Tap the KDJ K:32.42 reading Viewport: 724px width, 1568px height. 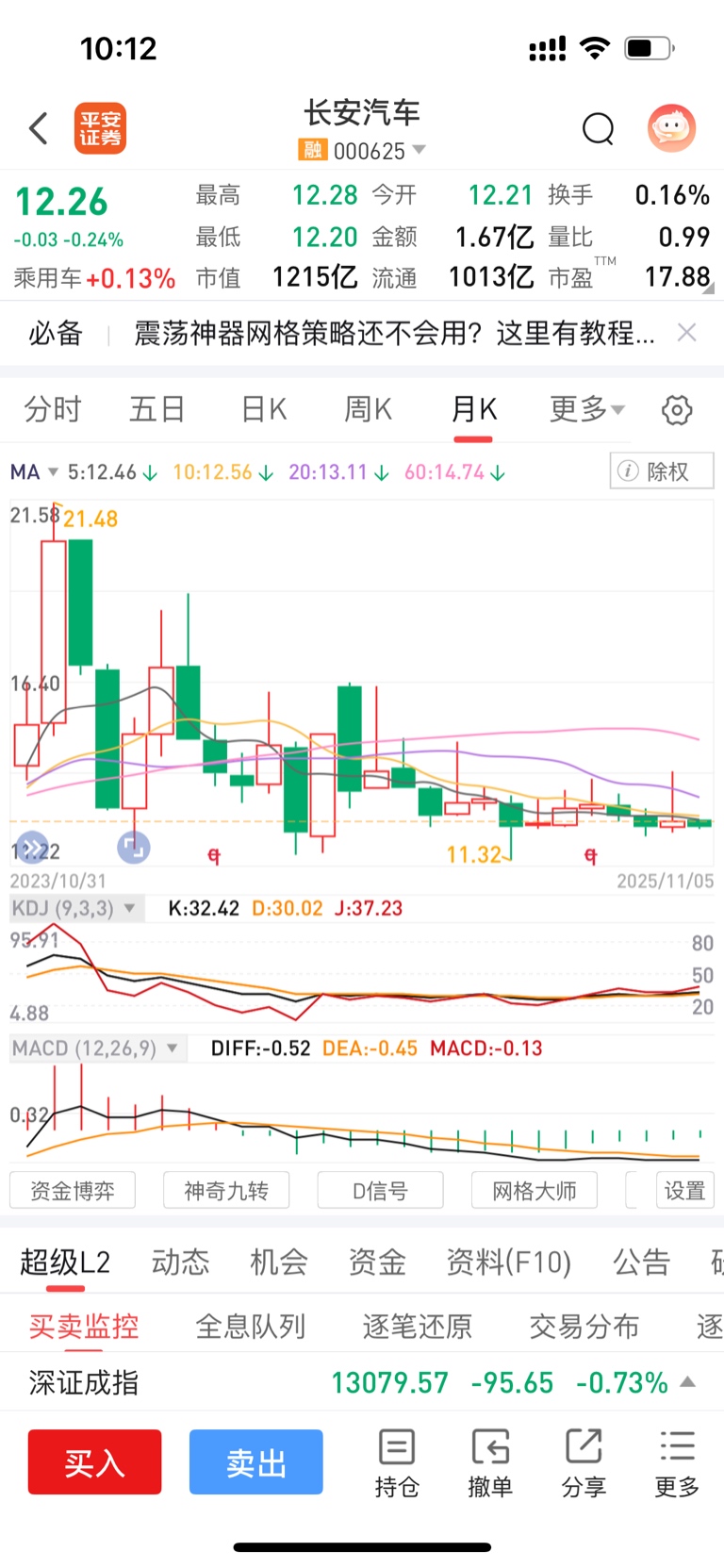(x=204, y=909)
